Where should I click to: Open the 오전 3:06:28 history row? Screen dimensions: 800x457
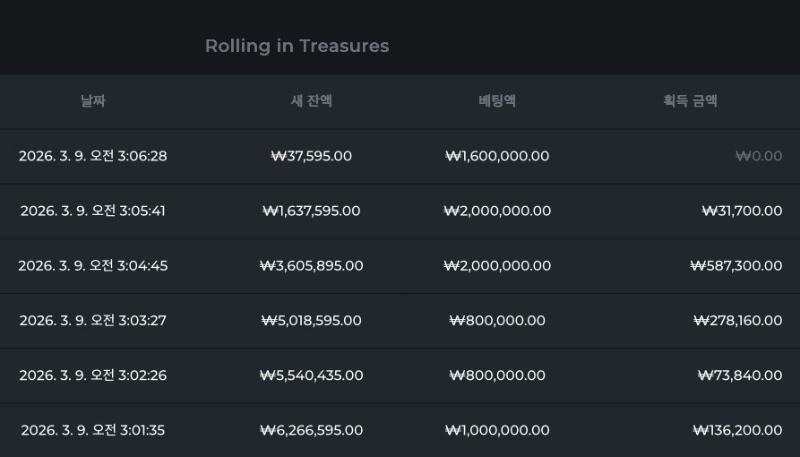point(93,156)
